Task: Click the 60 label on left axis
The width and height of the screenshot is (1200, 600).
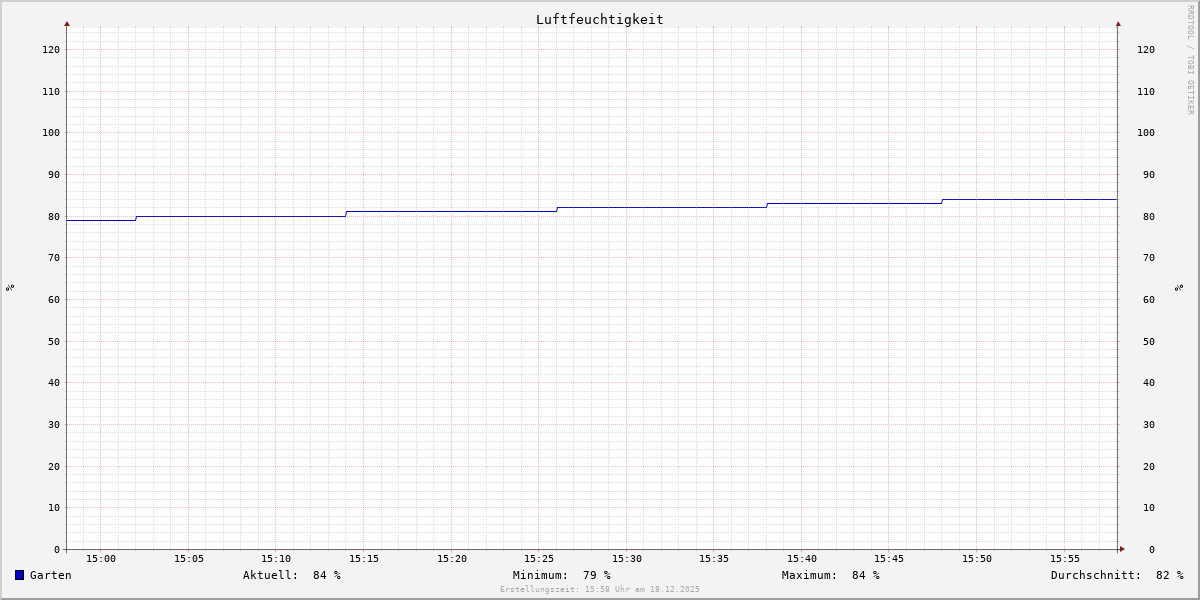Action: tap(54, 300)
